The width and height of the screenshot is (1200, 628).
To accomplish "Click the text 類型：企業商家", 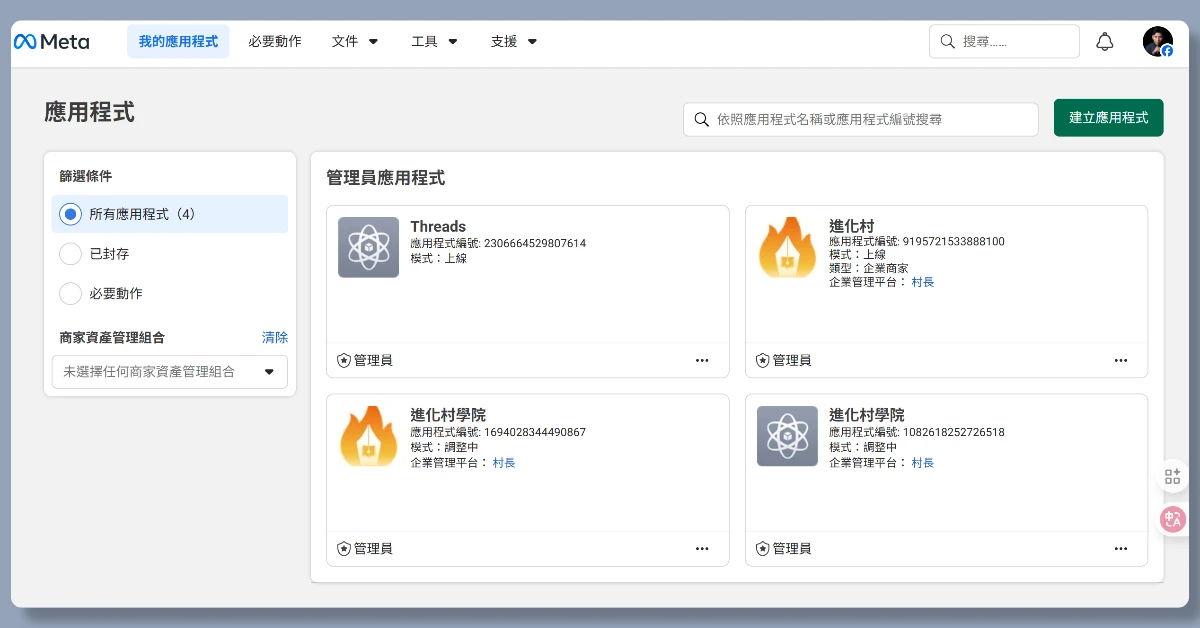I will 869,269.
